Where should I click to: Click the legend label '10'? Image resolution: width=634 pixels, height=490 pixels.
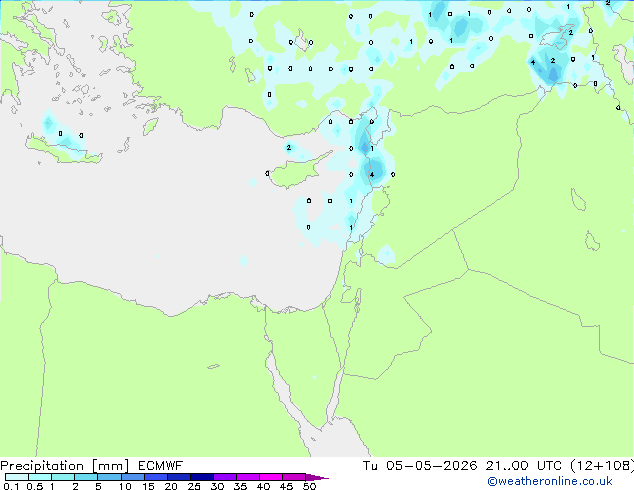pyautogui.click(x=125, y=486)
